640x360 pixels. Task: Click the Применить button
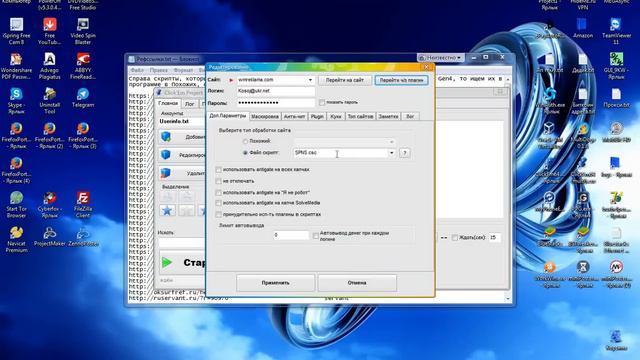[276, 282]
